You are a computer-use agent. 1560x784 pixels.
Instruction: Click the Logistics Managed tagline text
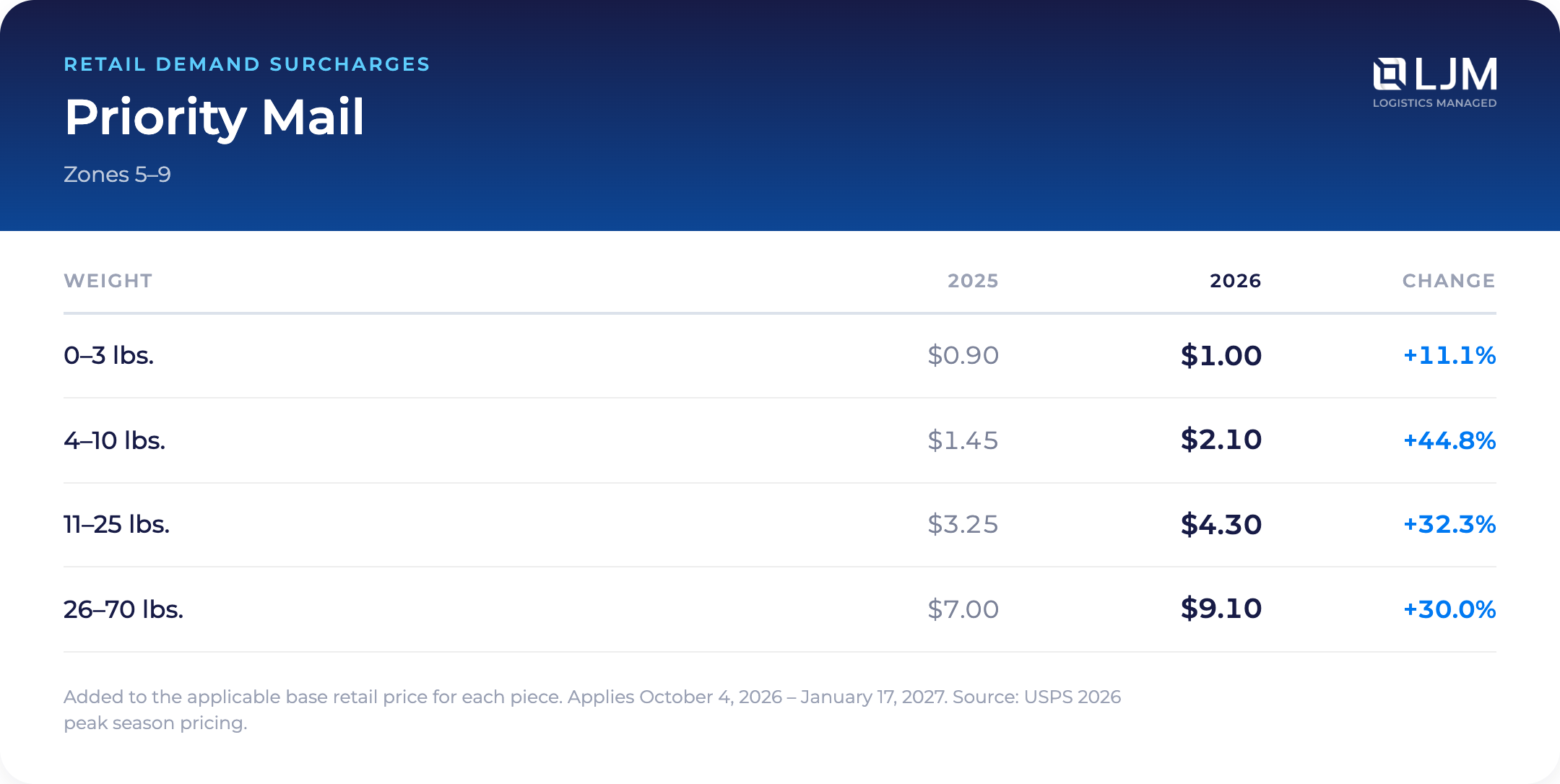(1434, 103)
